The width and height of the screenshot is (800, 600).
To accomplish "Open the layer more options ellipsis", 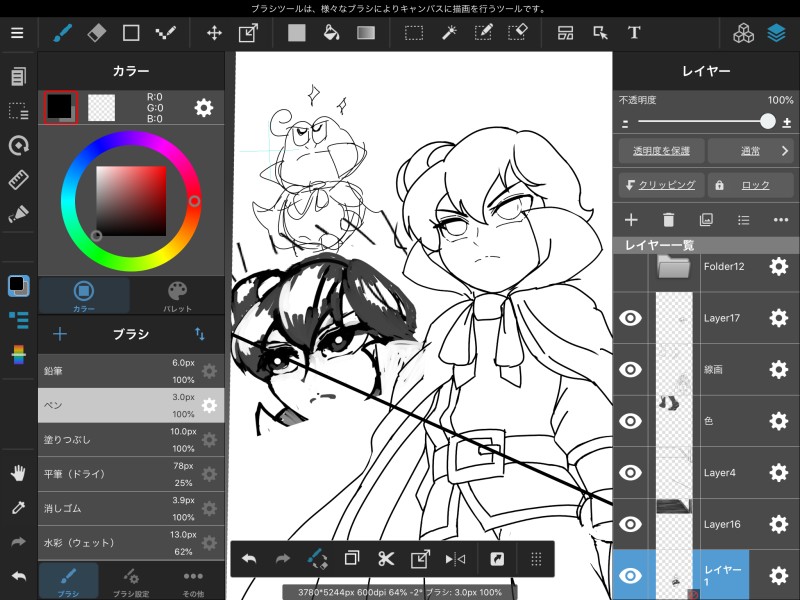I will pos(781,220).
